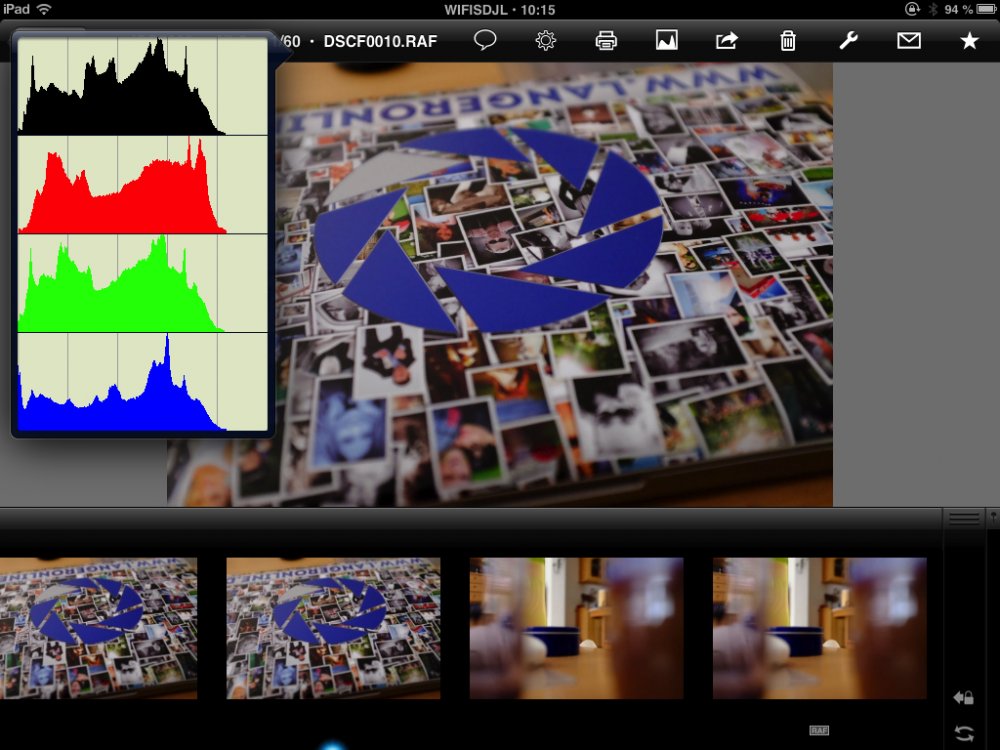This screenshot has height=750, width=1000.
Task: Tap the blue channel histogram
Action: [143, 383]
